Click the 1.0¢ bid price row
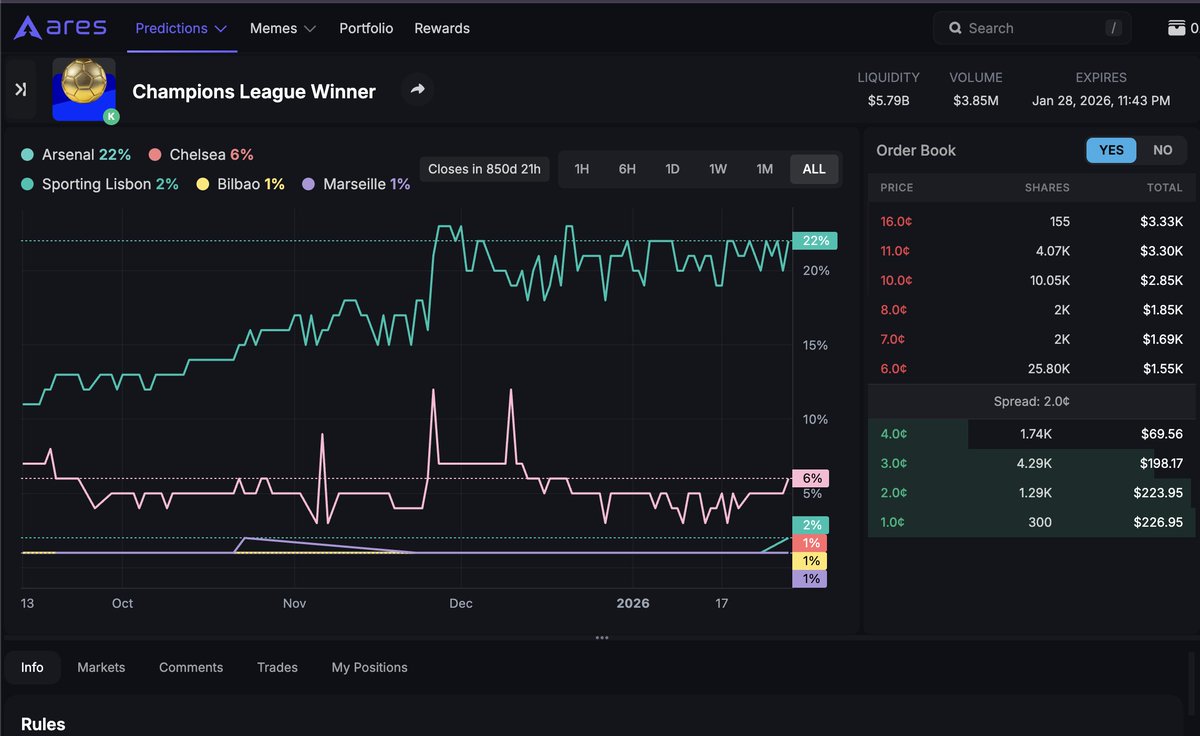Viewport: 1200px width, 736px height. tap(1031, 522)
